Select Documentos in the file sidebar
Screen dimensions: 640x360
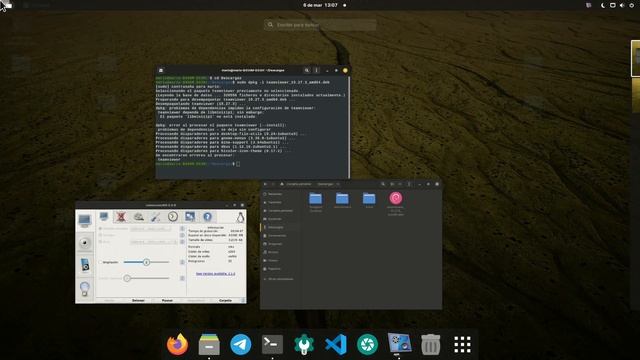pos(280,236)
